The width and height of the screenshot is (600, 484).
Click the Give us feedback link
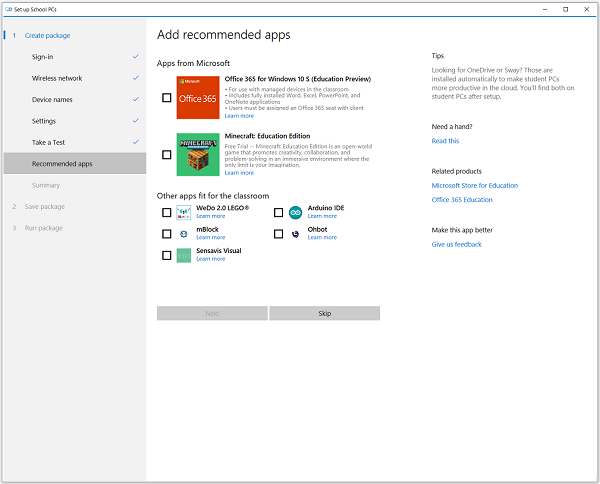point(456,244)
